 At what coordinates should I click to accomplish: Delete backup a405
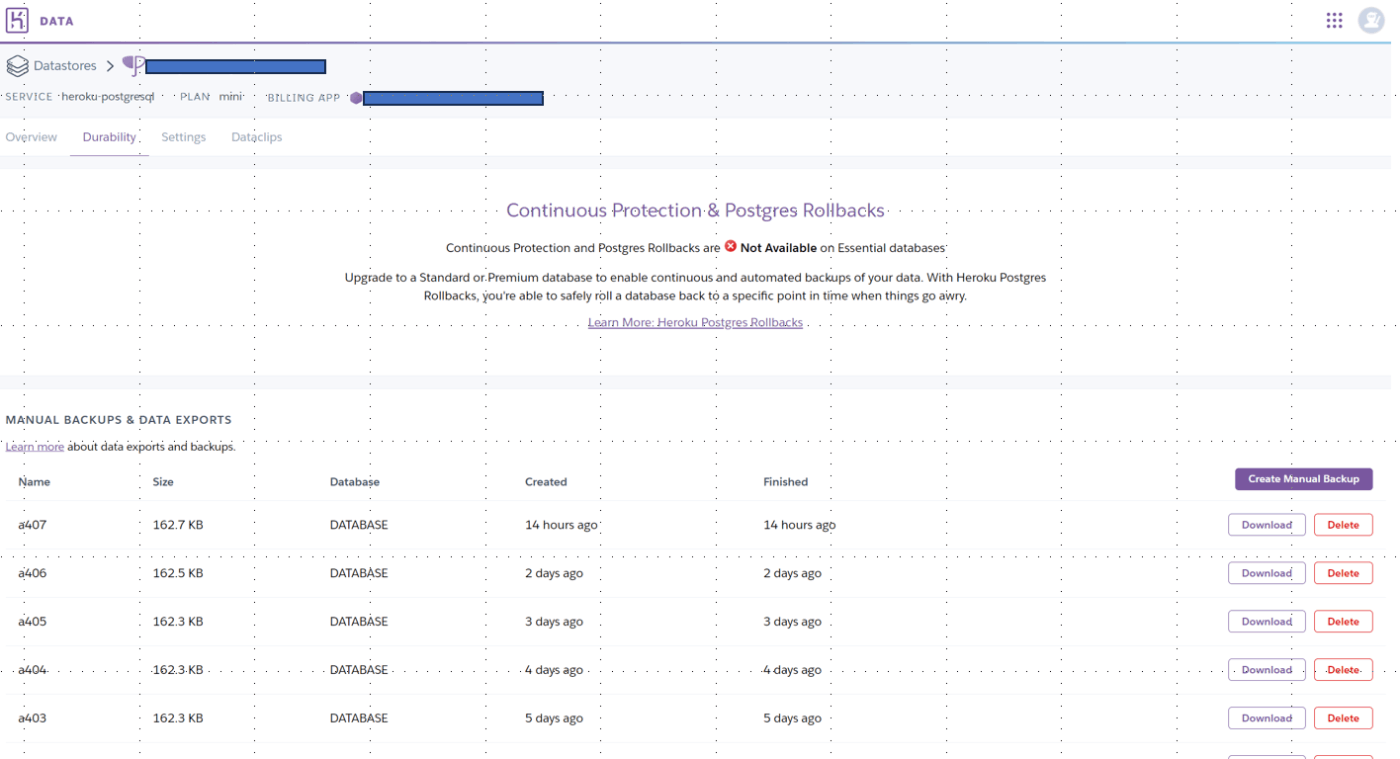(x=1342, y=621)
